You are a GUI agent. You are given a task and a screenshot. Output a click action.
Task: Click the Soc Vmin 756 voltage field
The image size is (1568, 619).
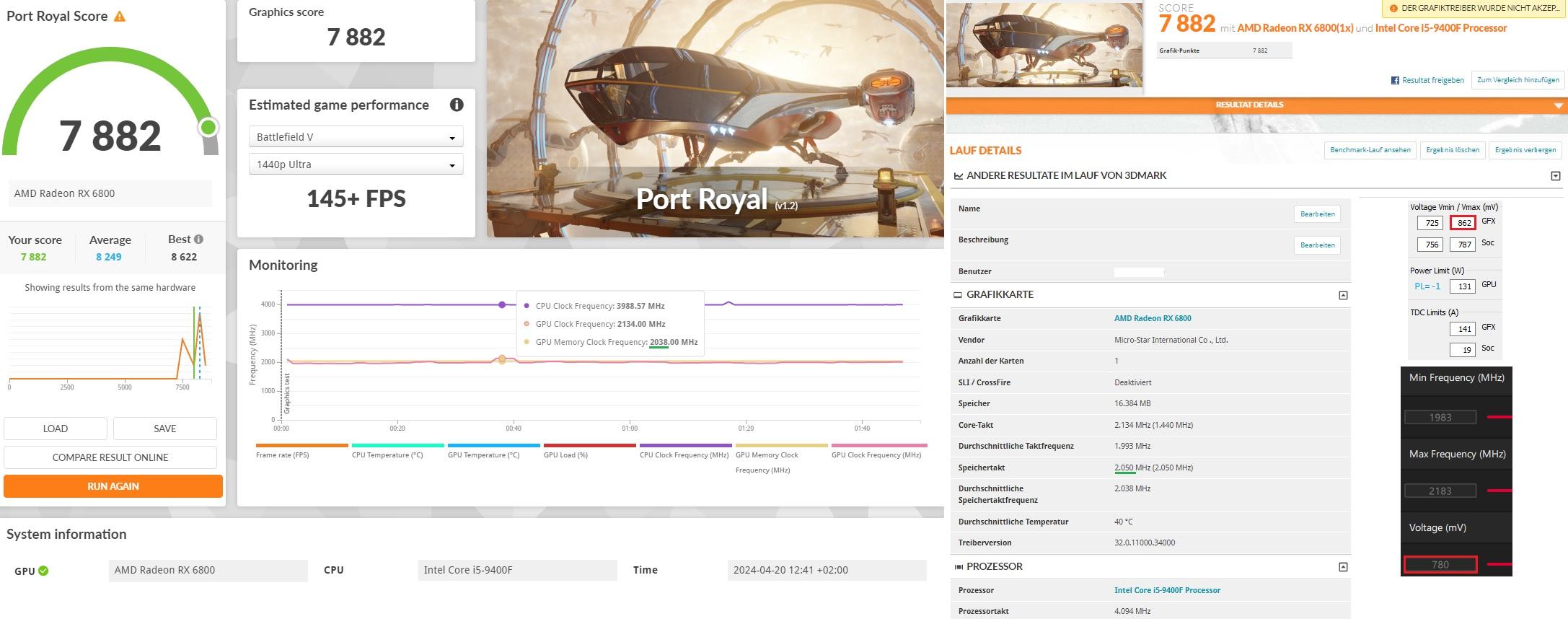[x=1431, y=245]
